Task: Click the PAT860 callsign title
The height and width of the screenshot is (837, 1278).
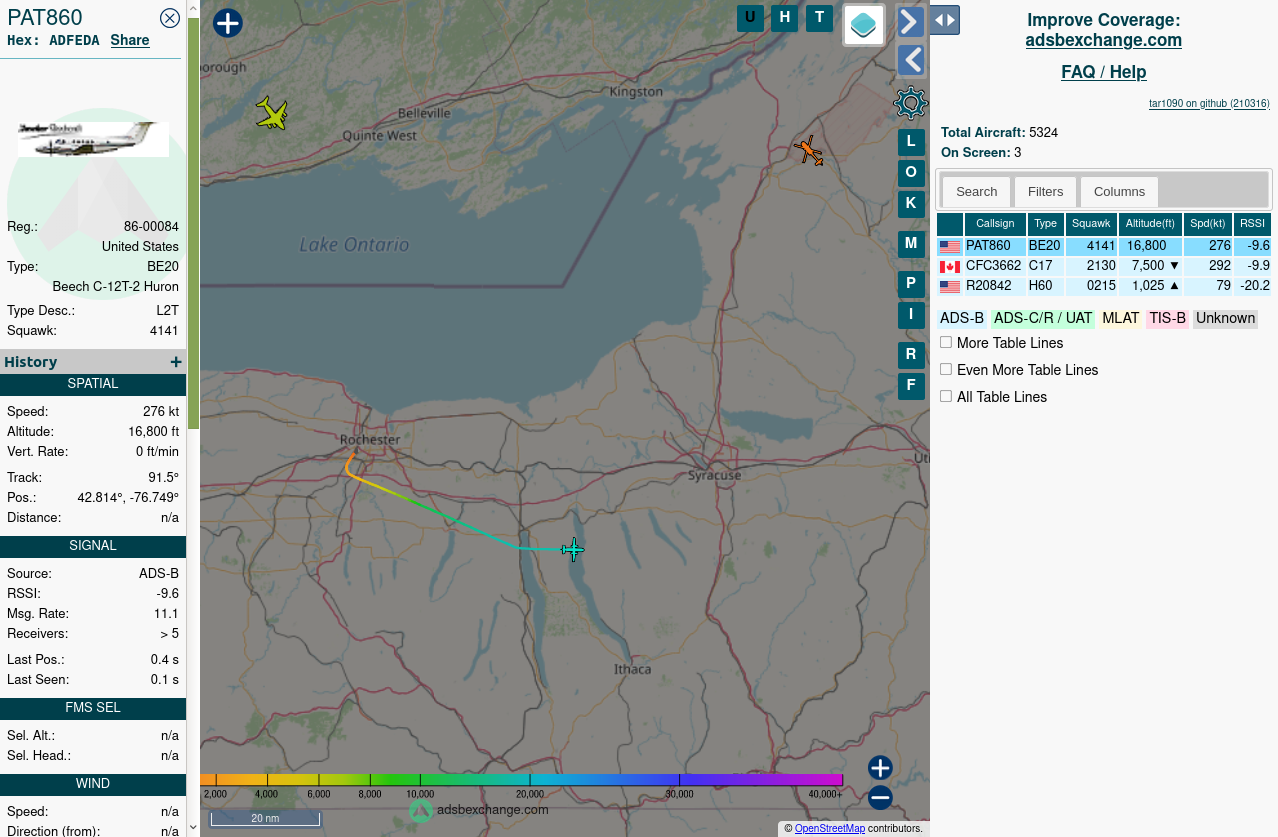Action: coord(45,18)
